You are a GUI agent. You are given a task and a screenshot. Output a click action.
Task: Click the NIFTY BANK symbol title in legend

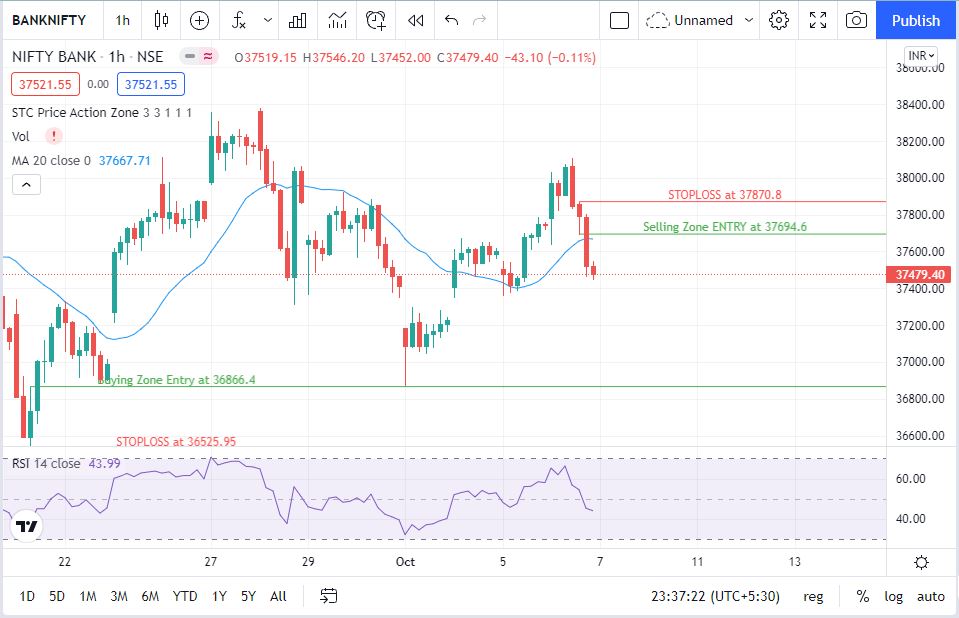pos(54,57)
